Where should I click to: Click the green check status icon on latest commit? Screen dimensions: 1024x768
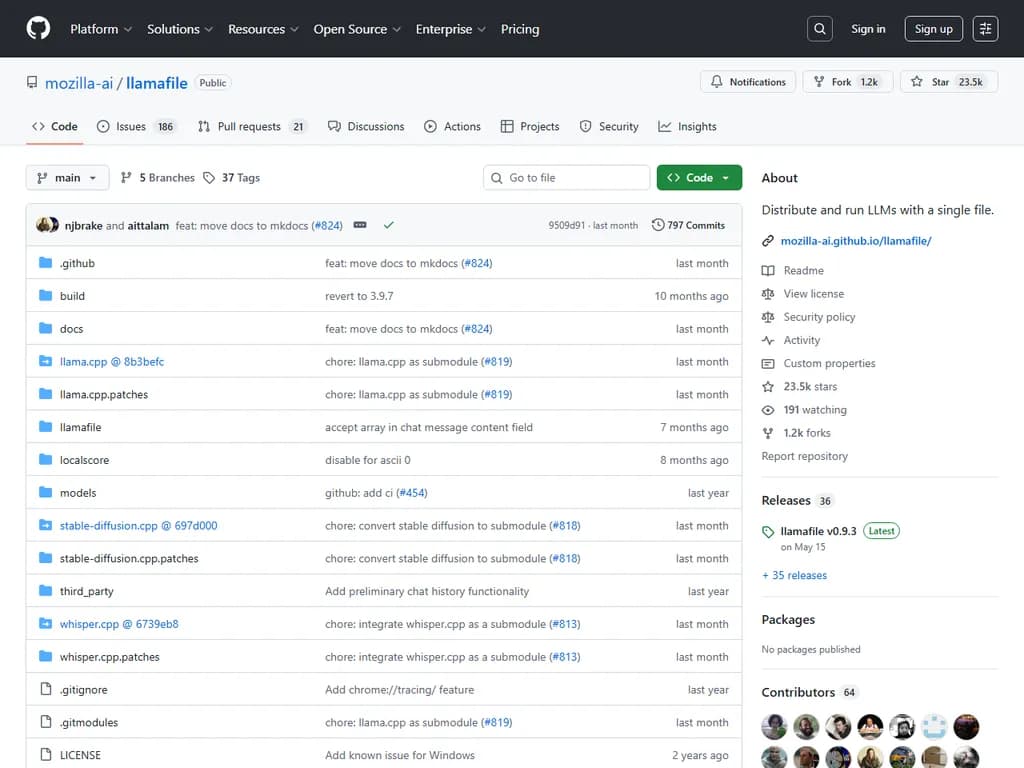coord(389,225)
